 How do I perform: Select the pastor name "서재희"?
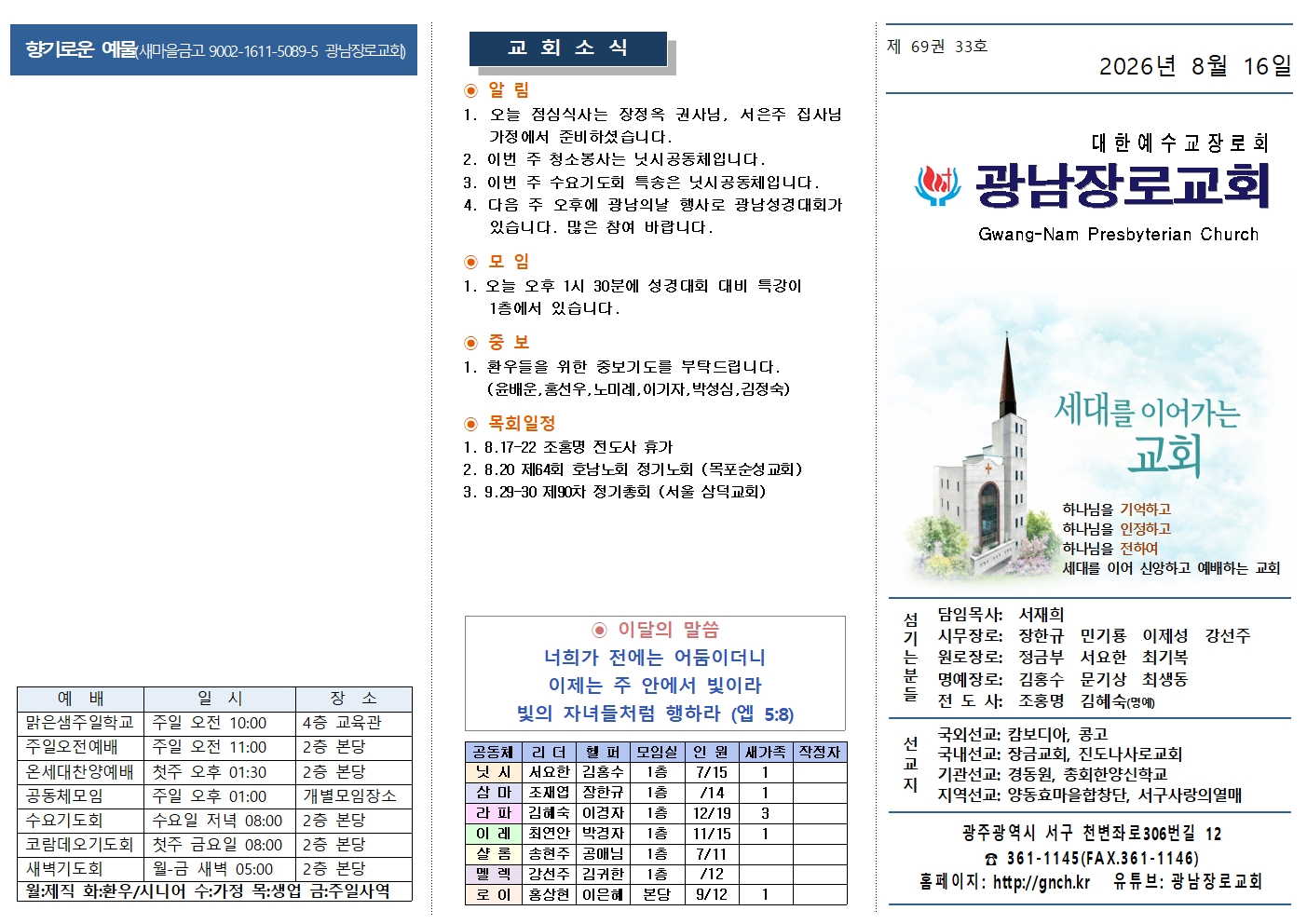(x=1042, y=615)
